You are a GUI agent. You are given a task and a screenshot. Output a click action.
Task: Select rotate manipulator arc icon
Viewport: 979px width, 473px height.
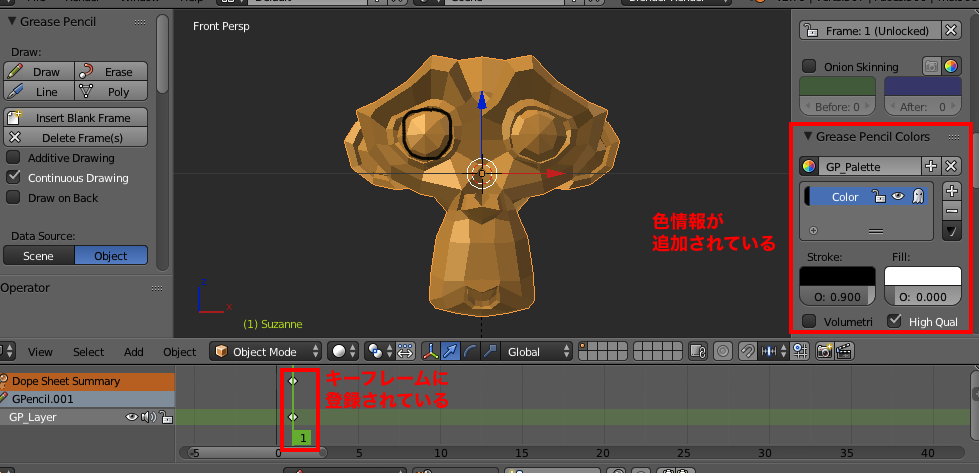[x=470, y=352]
